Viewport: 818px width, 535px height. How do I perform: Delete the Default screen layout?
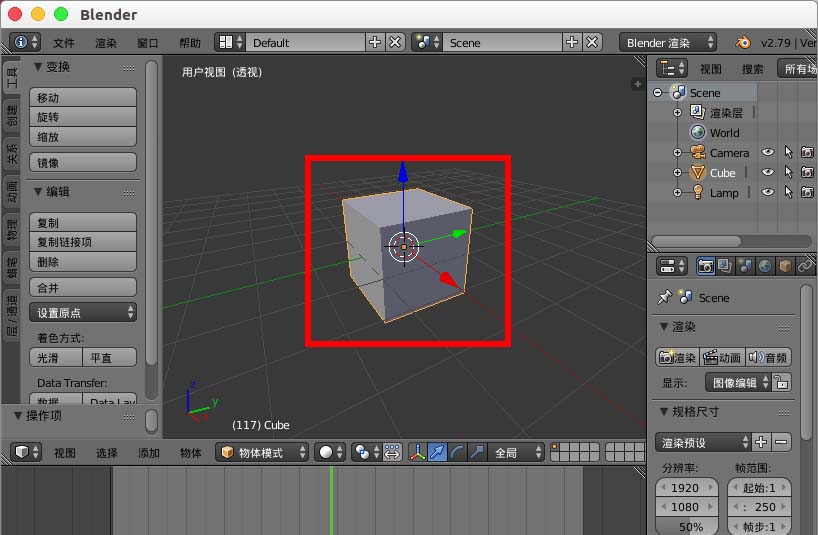395,42
